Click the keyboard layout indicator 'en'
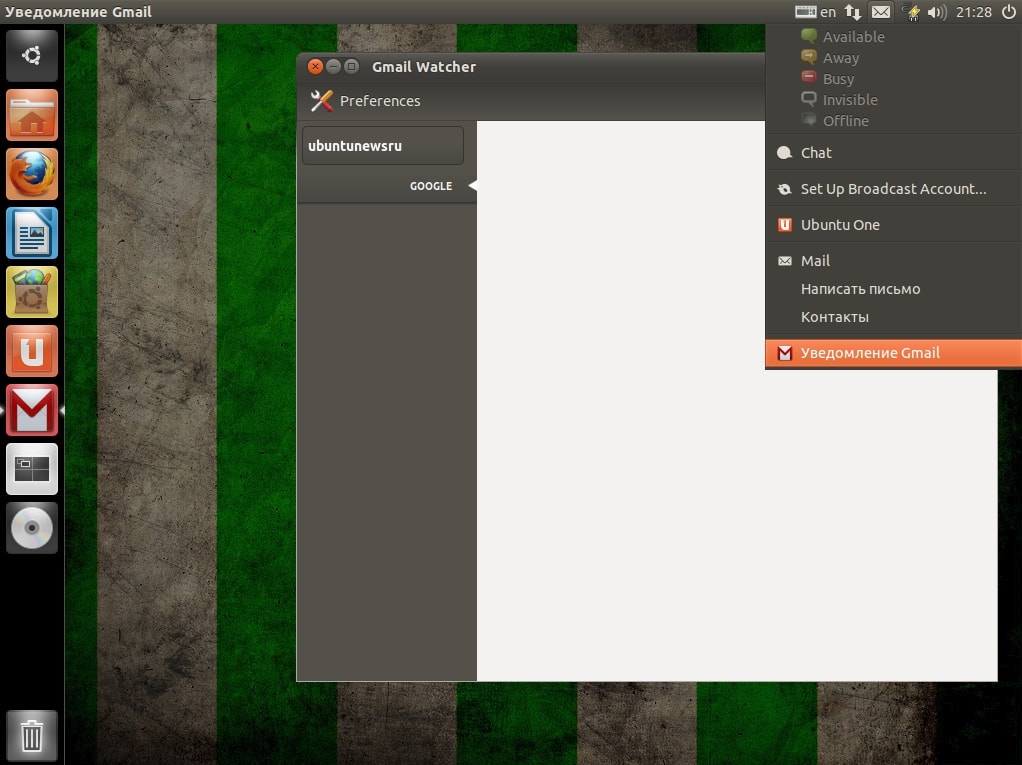Viewport: 1022px width, 765px height. pos(815,12)
